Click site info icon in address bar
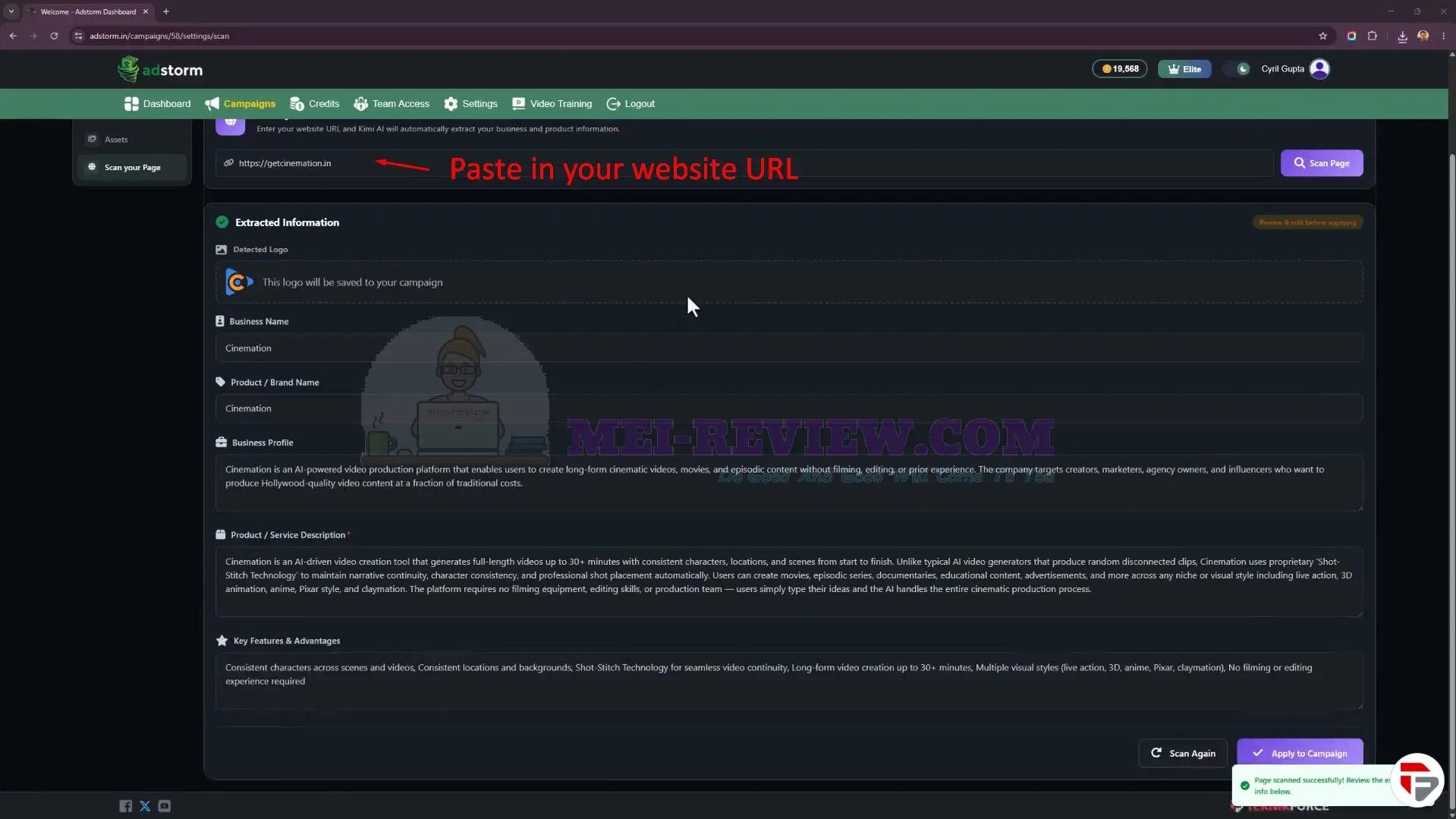Screen dimensions: 1456x819 coord(78,36)
